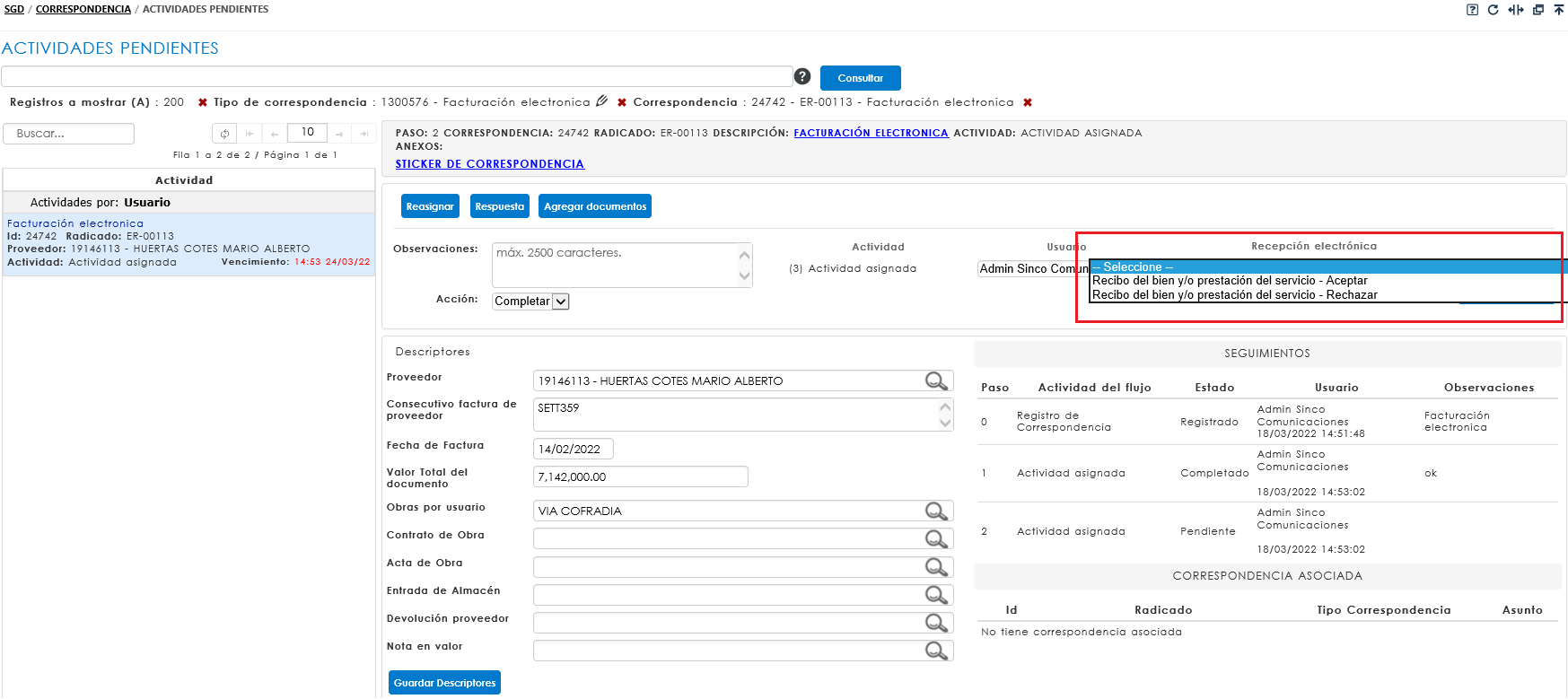Click the Contrato de Obra field
1568x699 pixels.
coord(743,539)
